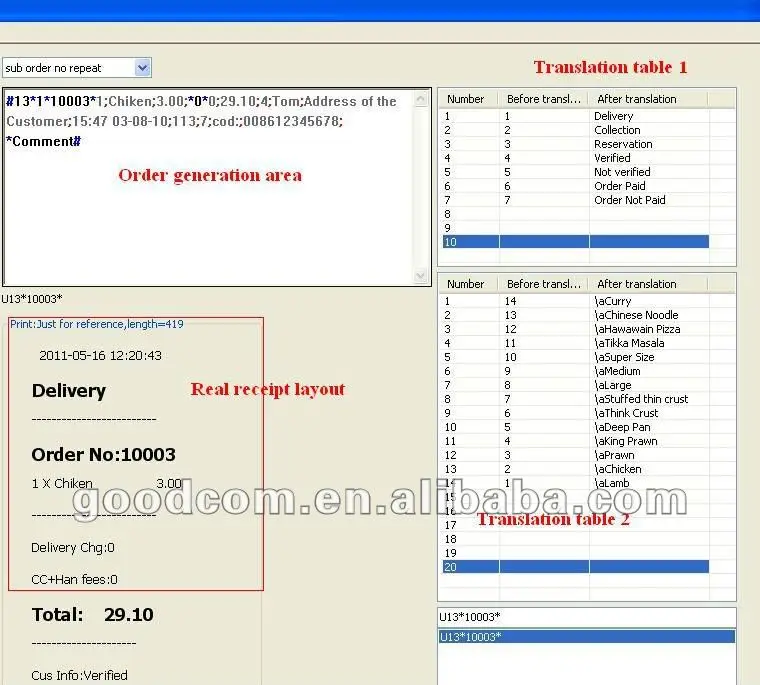Select the '\aCurry' row in translation table 2
The height and width of the screenshot is (685, 760).
pyautogui.click(x=576, y=301)
